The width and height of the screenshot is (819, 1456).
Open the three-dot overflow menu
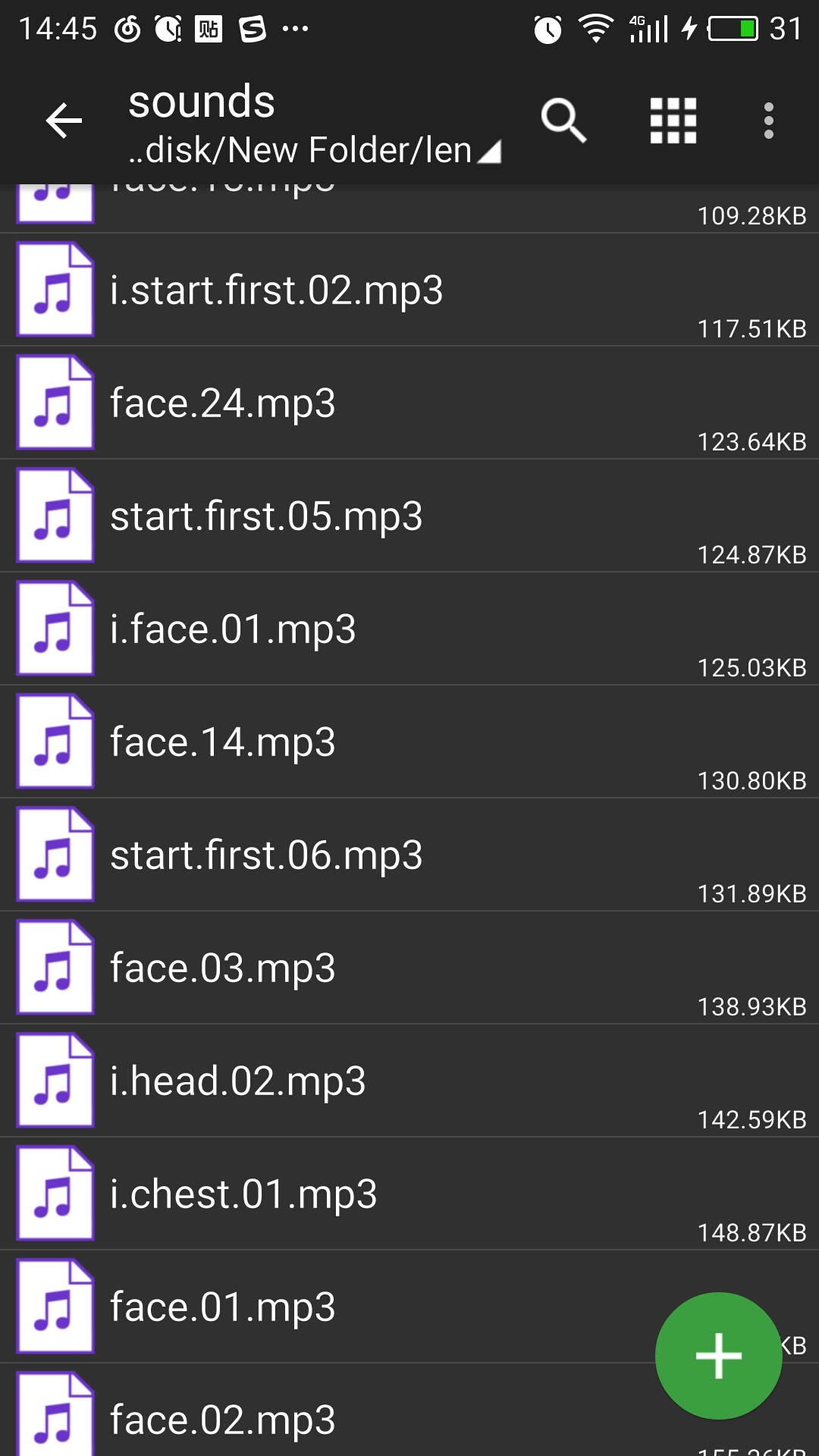768,121
